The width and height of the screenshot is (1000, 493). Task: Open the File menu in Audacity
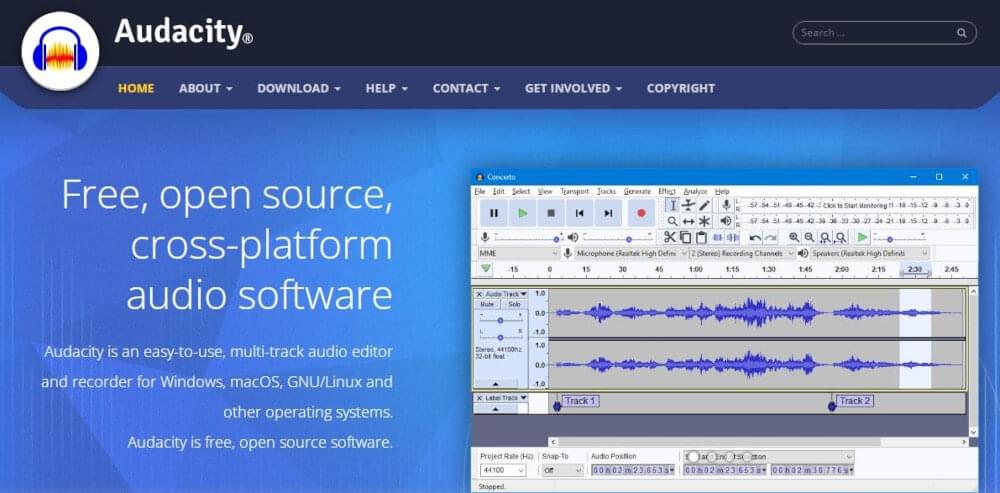(480, 191)
